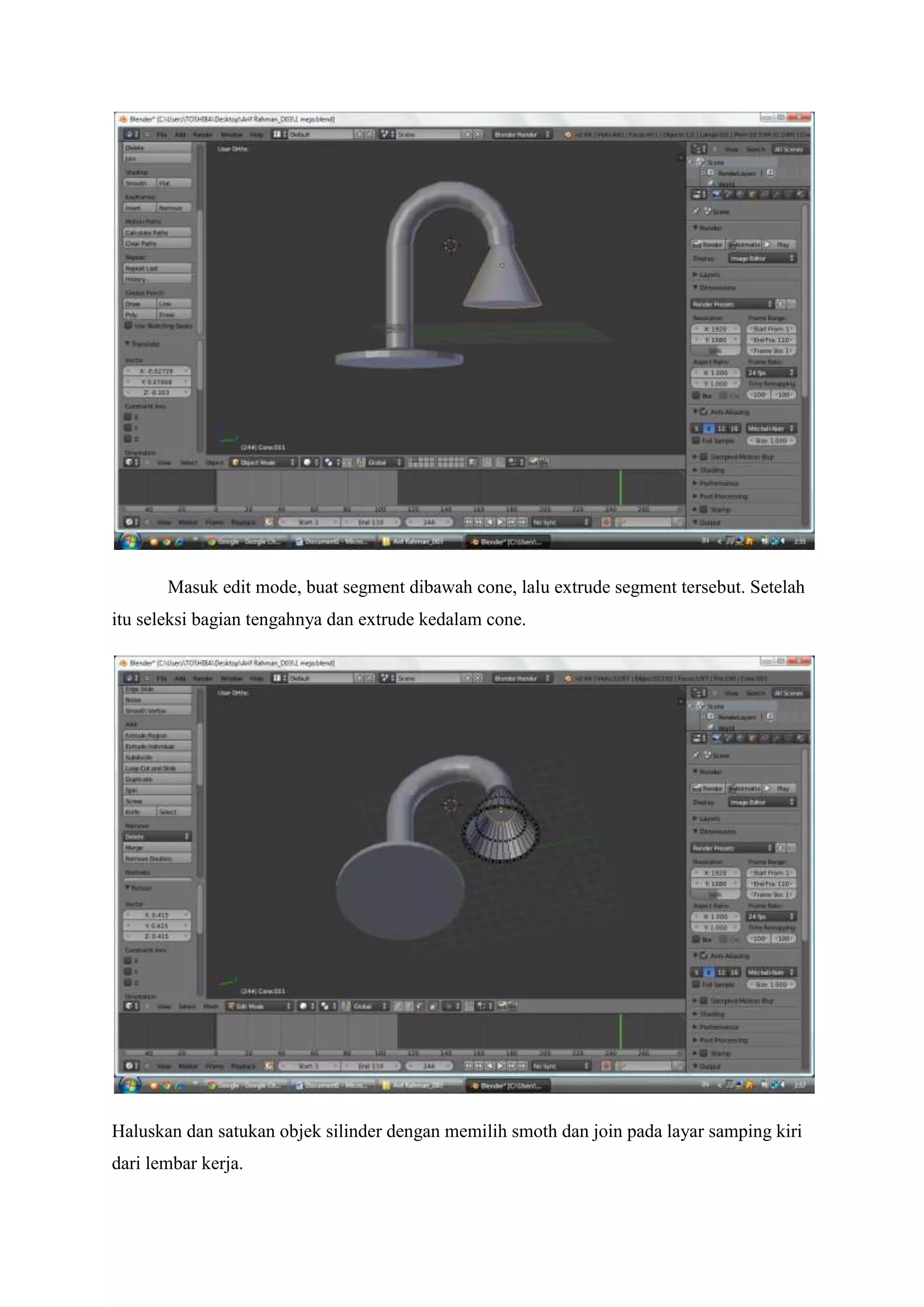
Task: Click add screen layout plus icon in Object Mode window
Action: [x=360, y=134]
